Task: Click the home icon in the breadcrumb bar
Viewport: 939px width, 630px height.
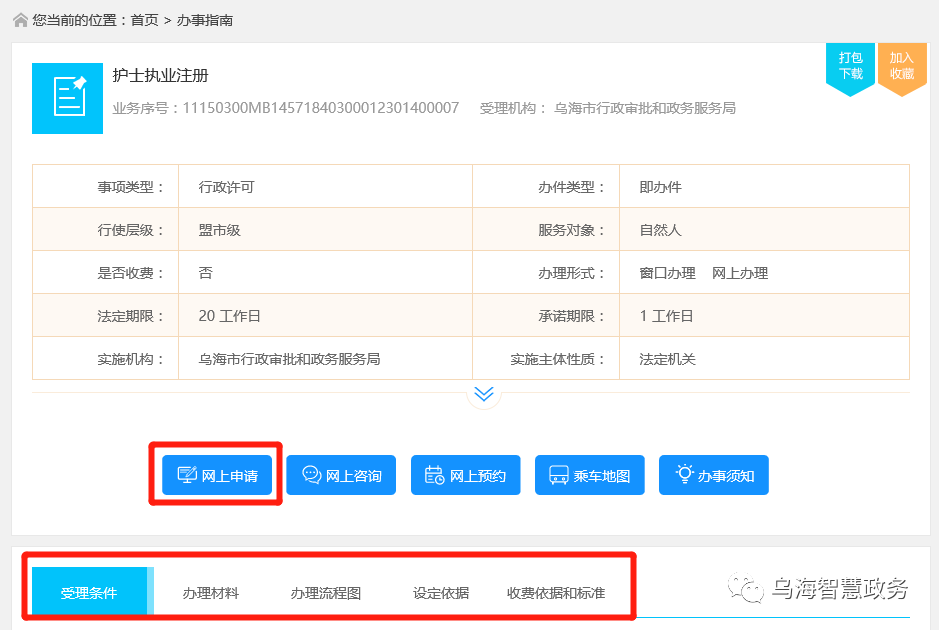Action: pos(20,19)
